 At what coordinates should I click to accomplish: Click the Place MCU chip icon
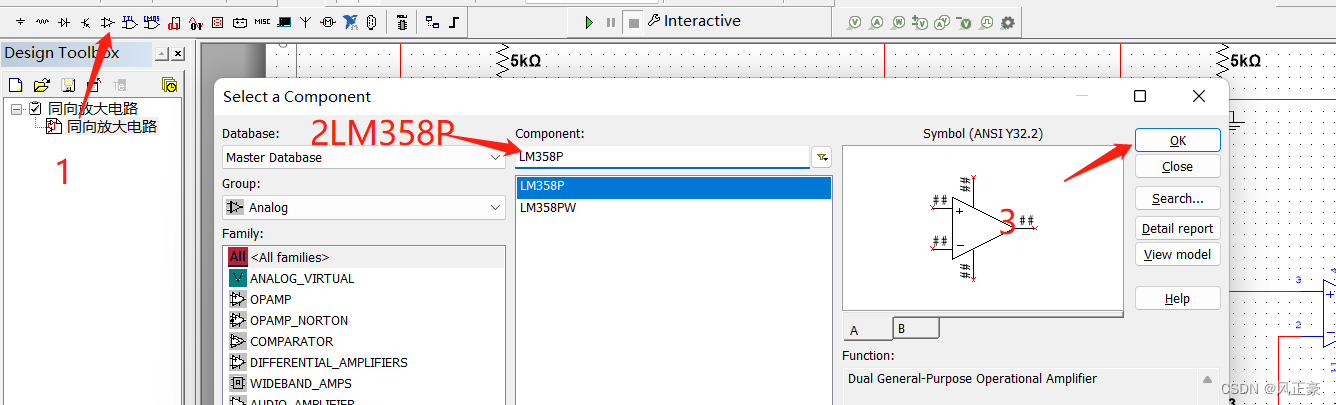coord(402,22)
